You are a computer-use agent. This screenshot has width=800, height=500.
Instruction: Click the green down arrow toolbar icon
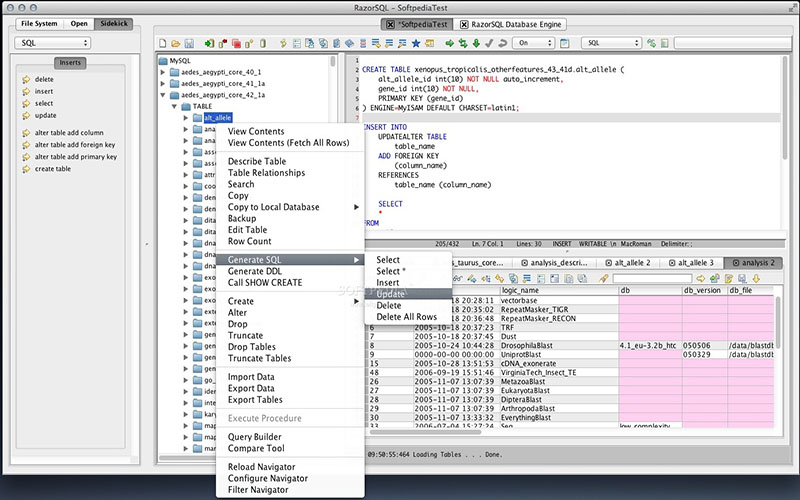pyautogui.click(x=476, y=43)
